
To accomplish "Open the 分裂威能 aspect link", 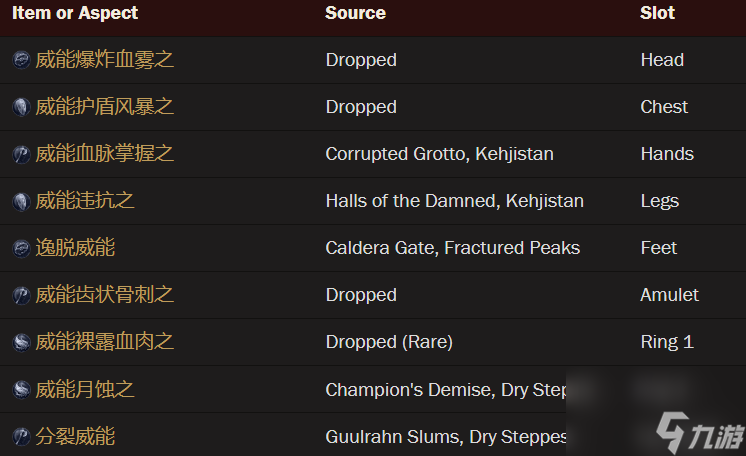I will (75, 436).
